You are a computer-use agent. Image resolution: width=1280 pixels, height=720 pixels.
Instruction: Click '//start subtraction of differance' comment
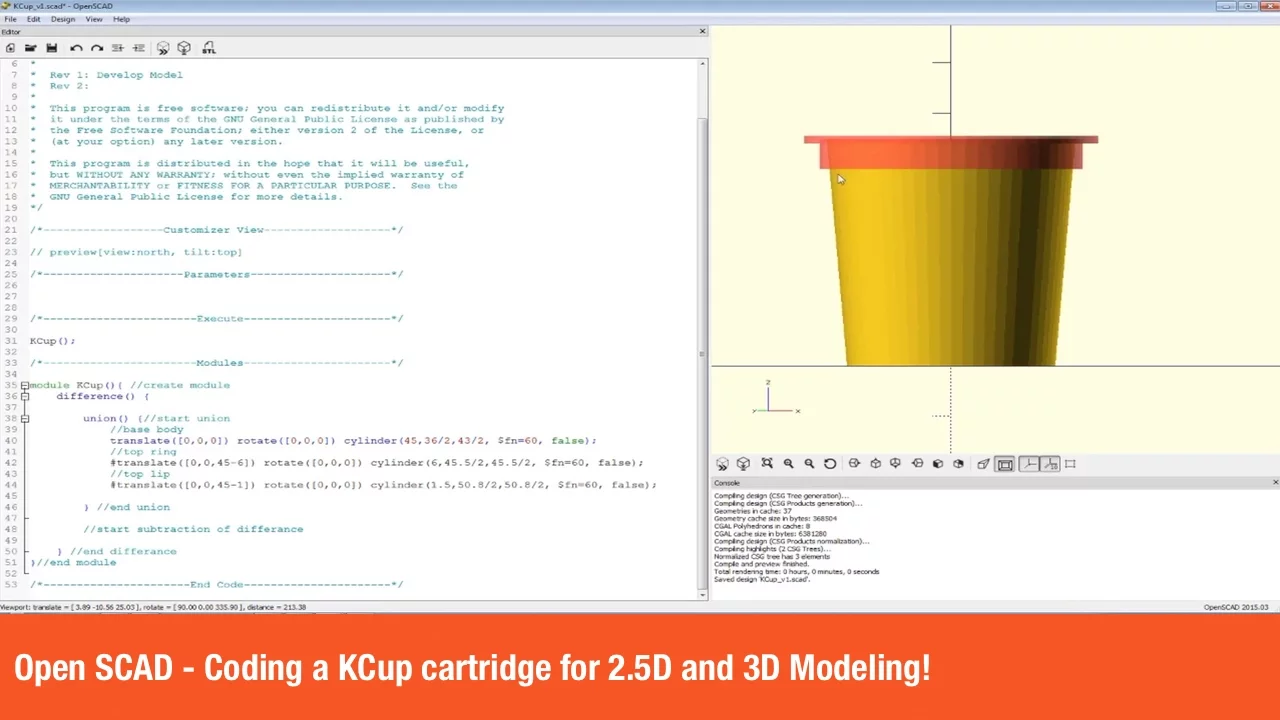coord(193,529)
